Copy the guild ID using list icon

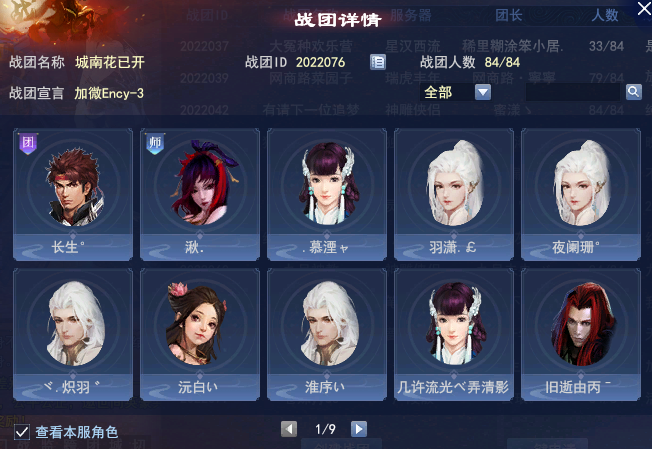tap(378, 62)
